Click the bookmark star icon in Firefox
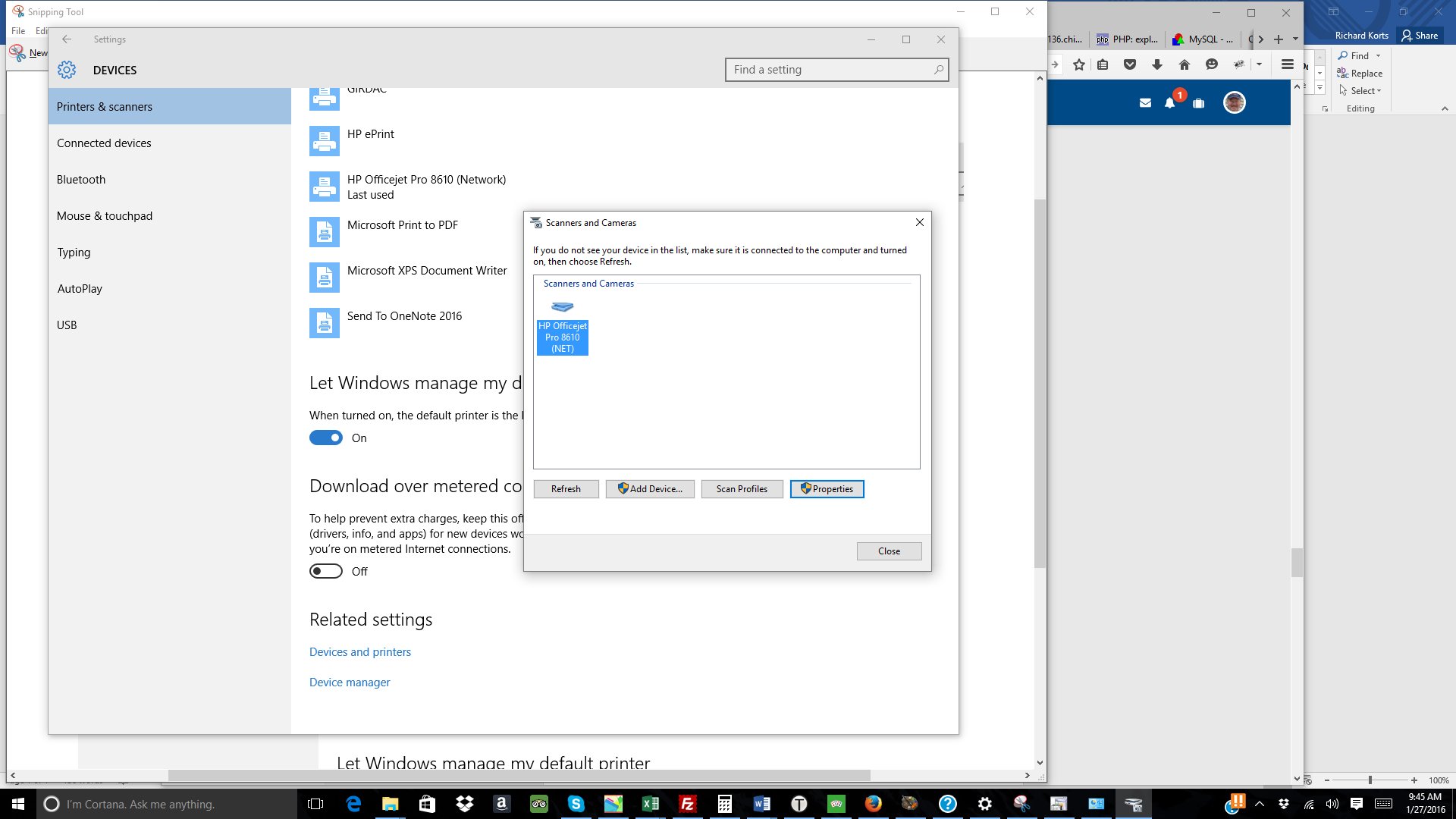This screenshot has width=1456, height=819. [x=1079, y=64]
